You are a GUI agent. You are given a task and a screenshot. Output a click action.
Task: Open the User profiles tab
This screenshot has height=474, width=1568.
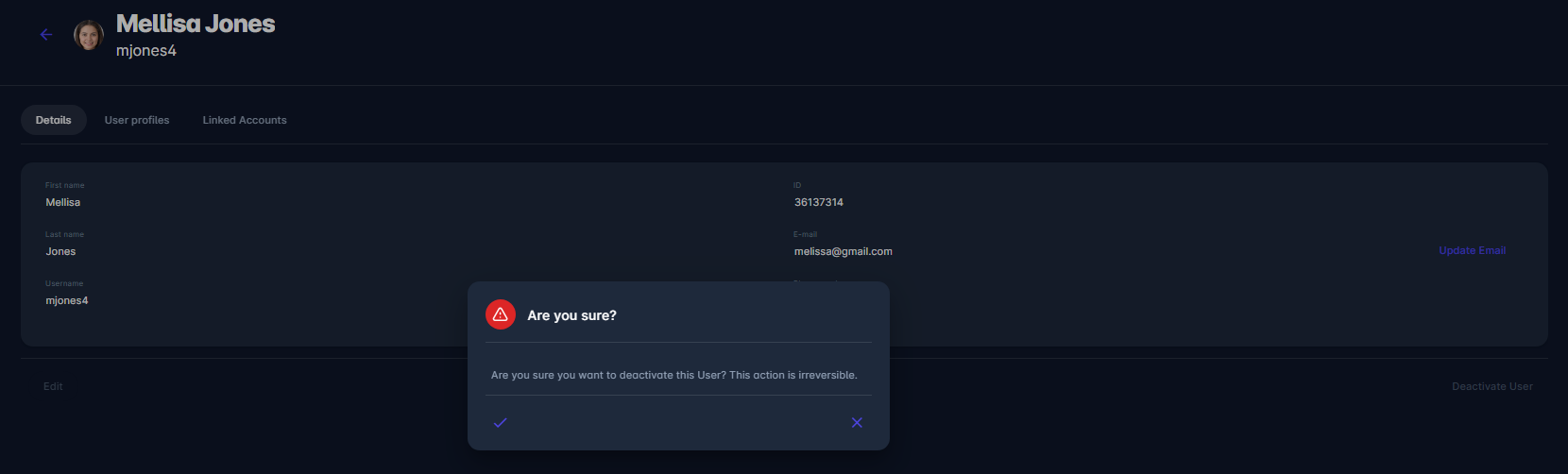click(x=137, y=120)
